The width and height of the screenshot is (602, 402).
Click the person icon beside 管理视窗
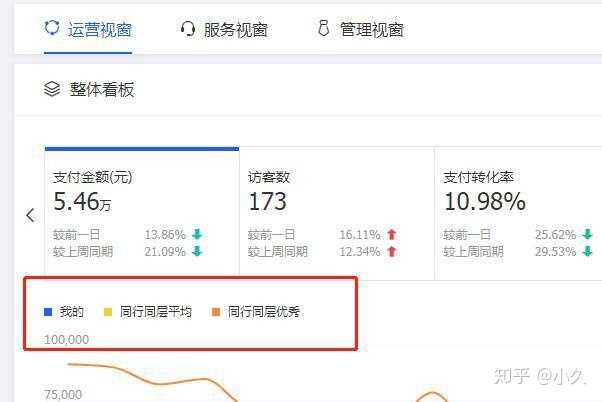(x=324, y=28)
